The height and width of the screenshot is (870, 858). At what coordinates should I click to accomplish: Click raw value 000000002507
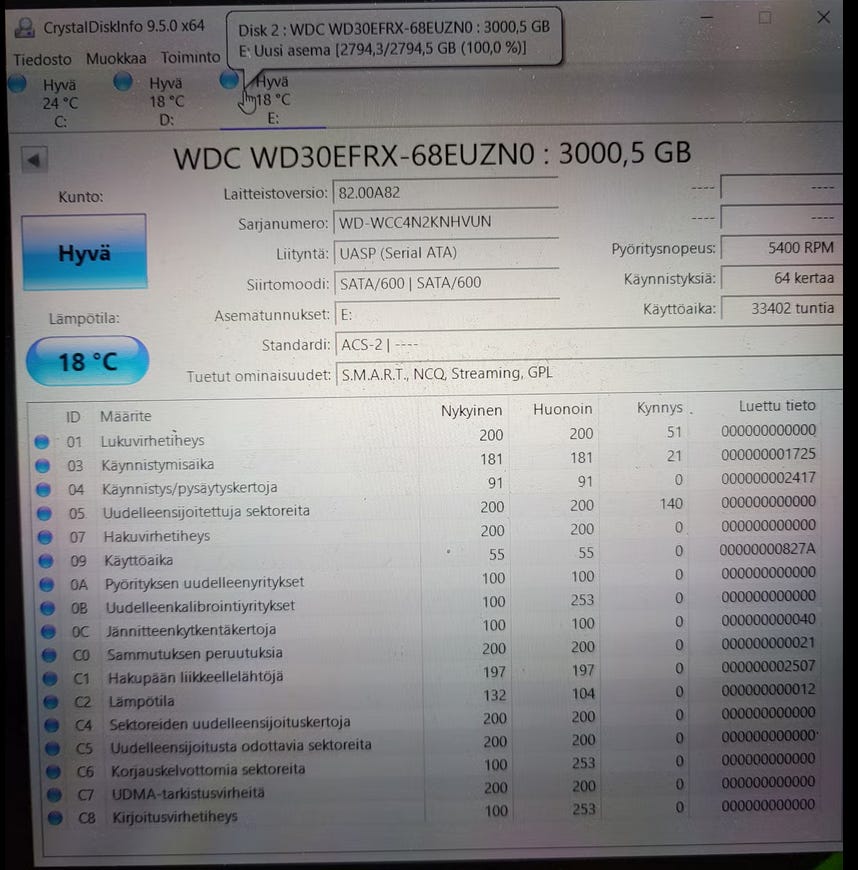769,666
